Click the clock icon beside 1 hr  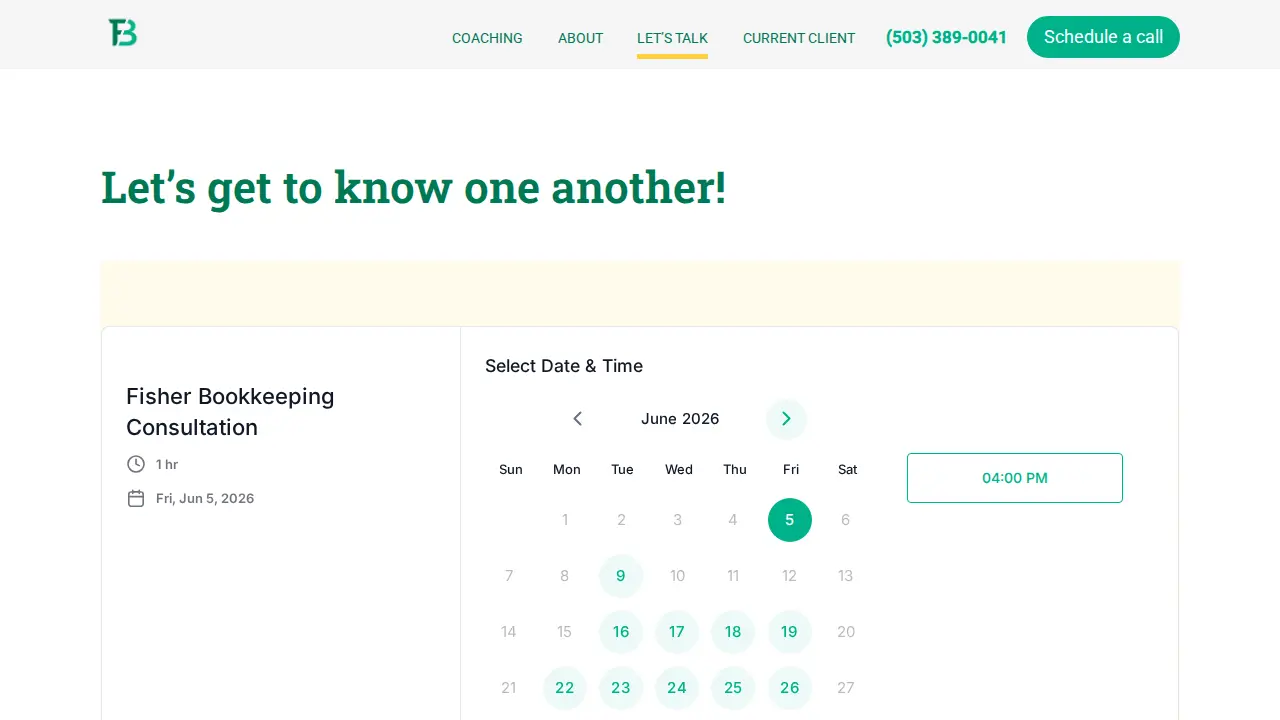point(136,464)
